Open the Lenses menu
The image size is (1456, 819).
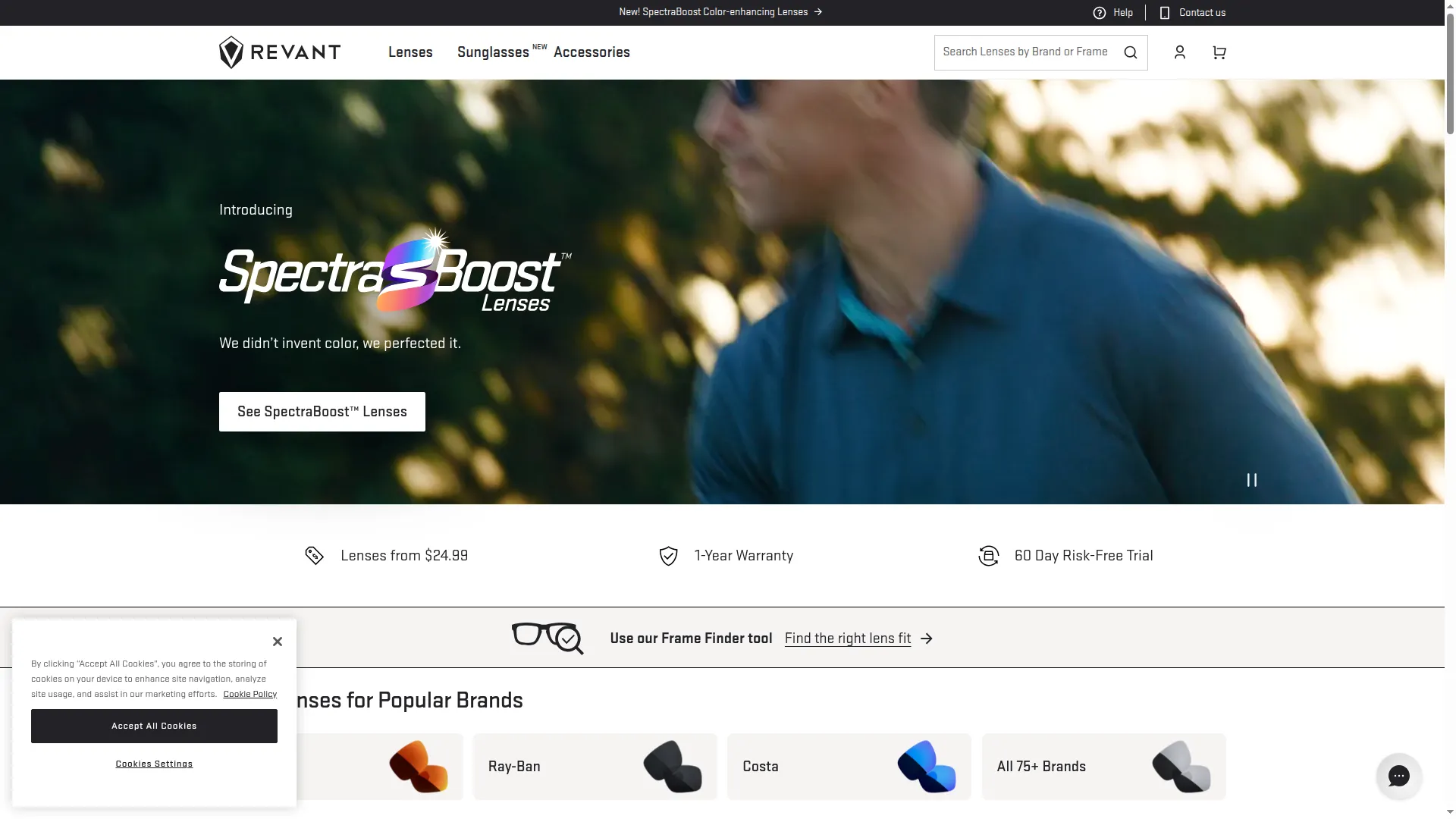pyautogui.click(x=410, y=52)
